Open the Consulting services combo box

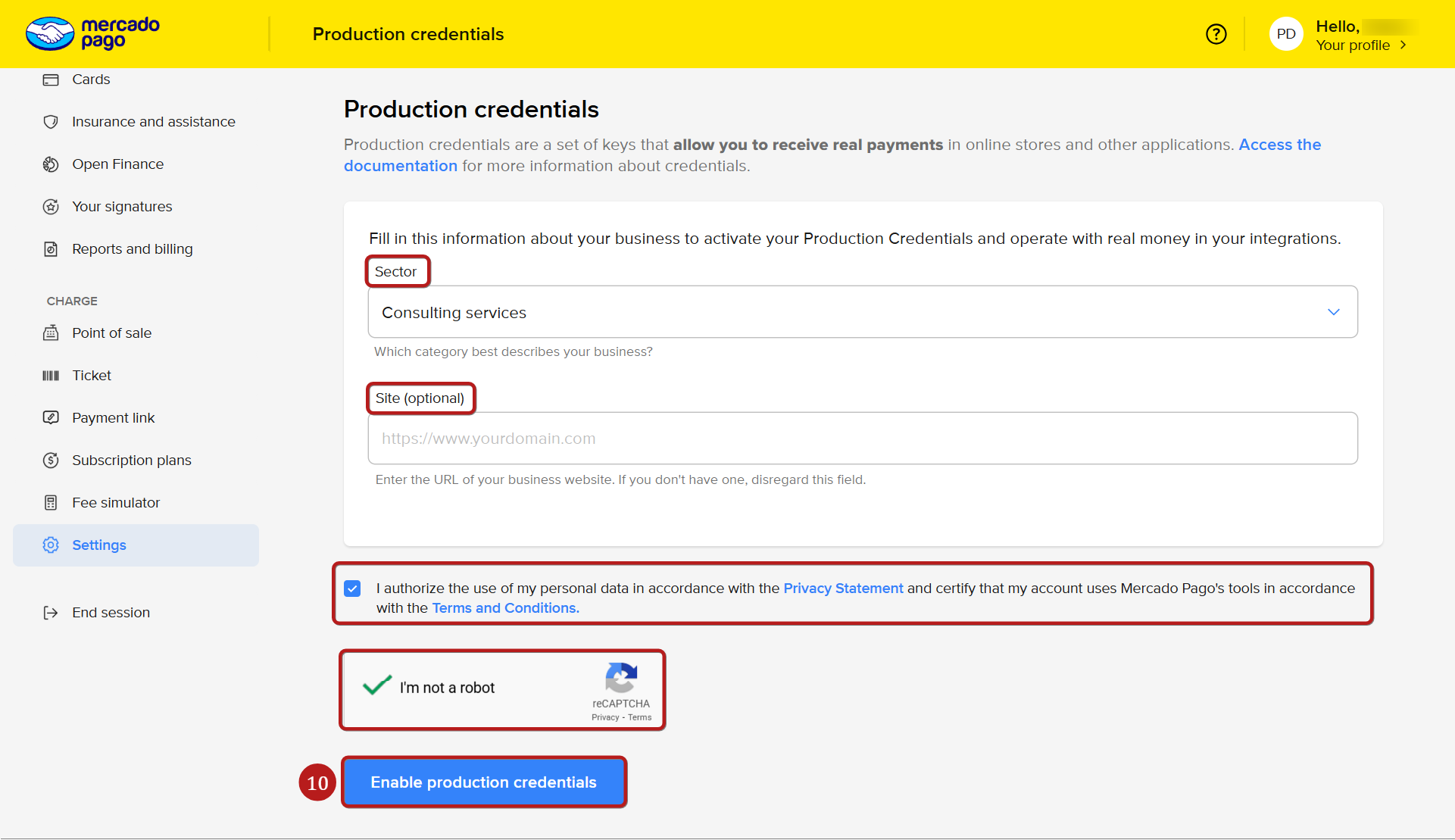tap(833, 312)
